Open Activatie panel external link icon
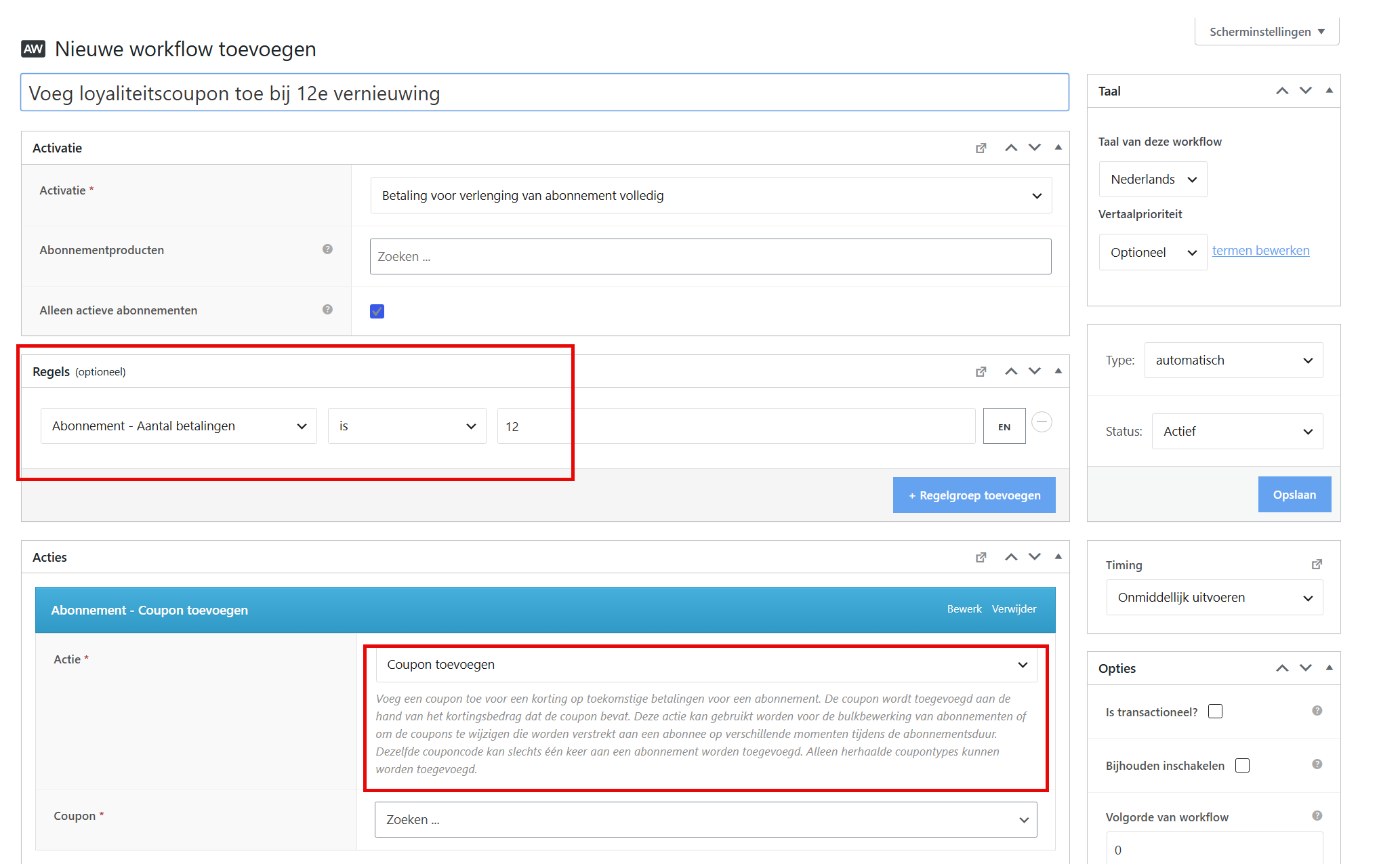Screen dimensions: 1400x864 [981, 148]
